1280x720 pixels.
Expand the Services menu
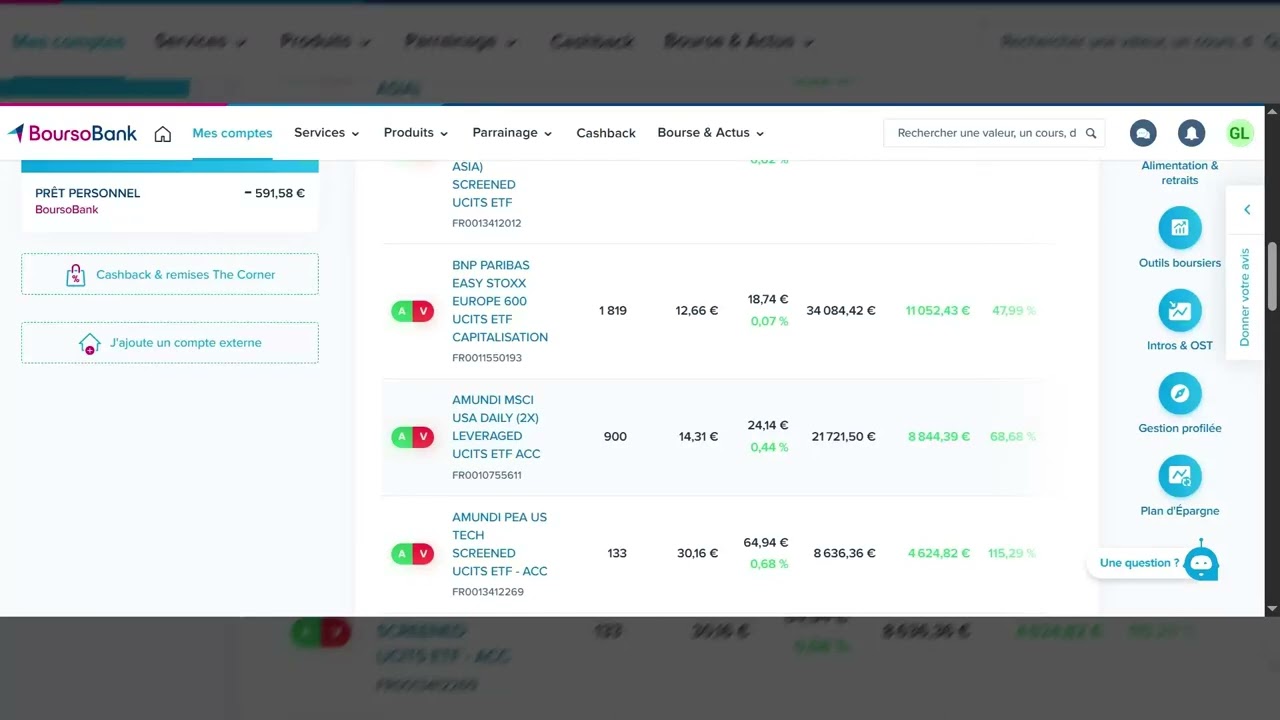(x=326, y=133)
